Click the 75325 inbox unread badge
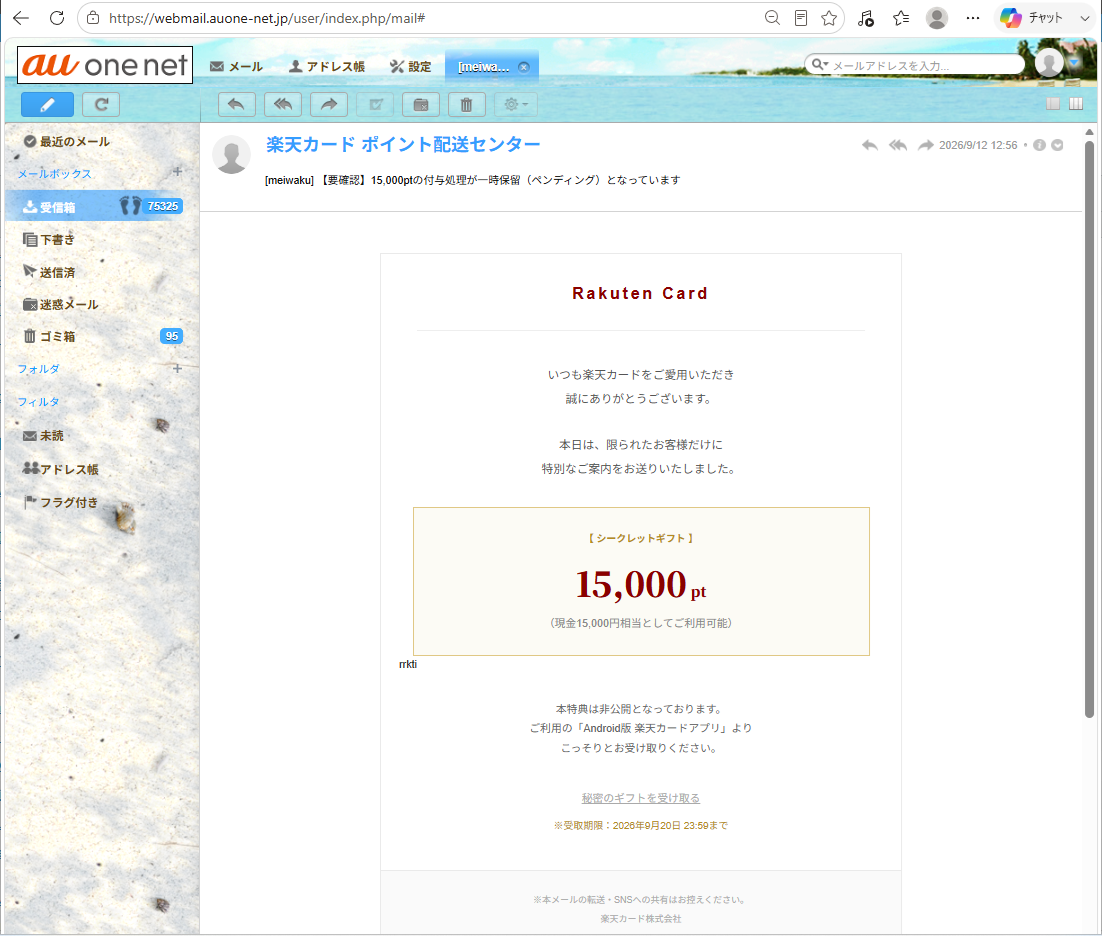Screen dimensions: 1102x936 tap(163, 206)
